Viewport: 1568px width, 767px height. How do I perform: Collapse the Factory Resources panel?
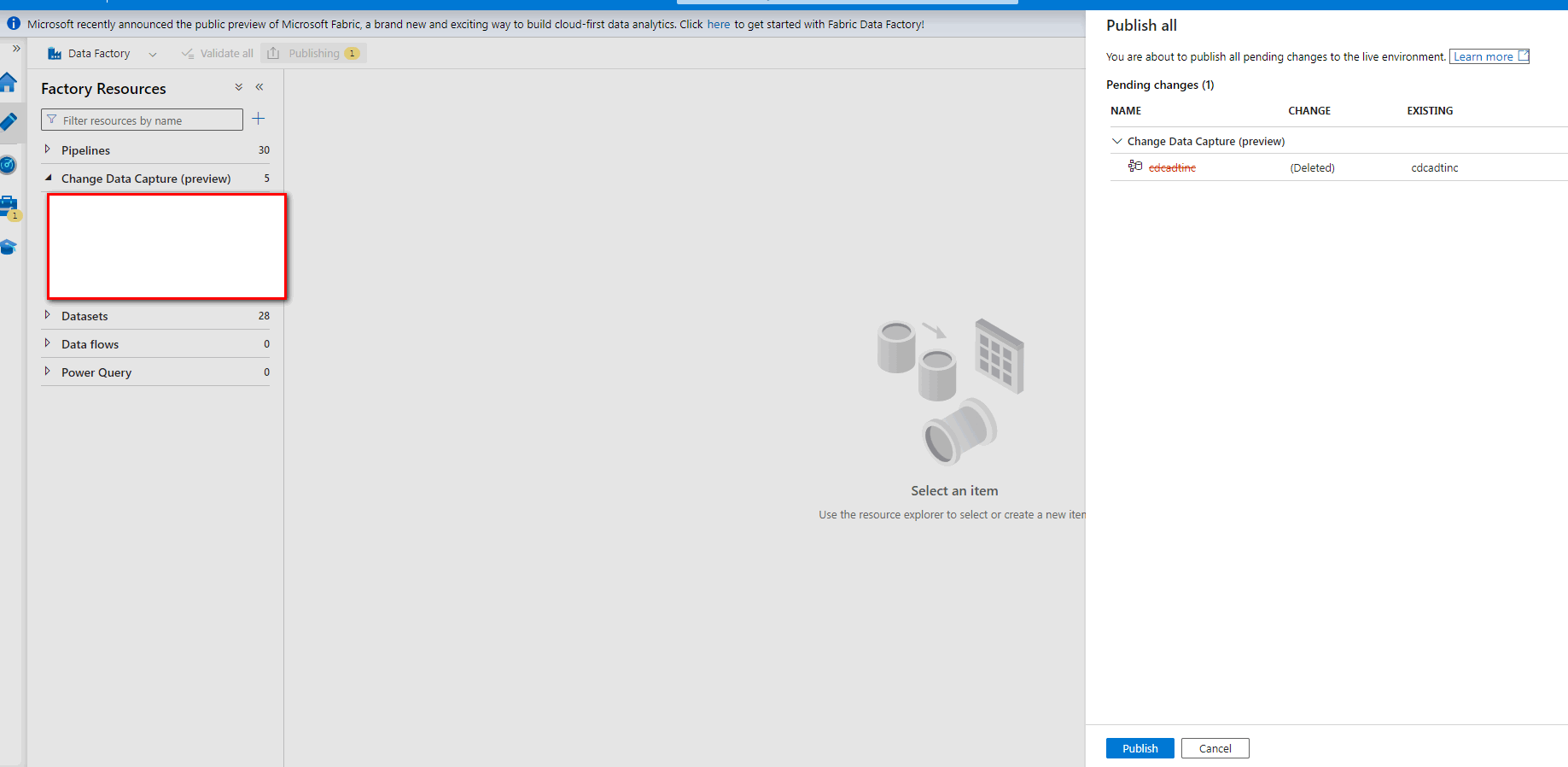[259, 87]
